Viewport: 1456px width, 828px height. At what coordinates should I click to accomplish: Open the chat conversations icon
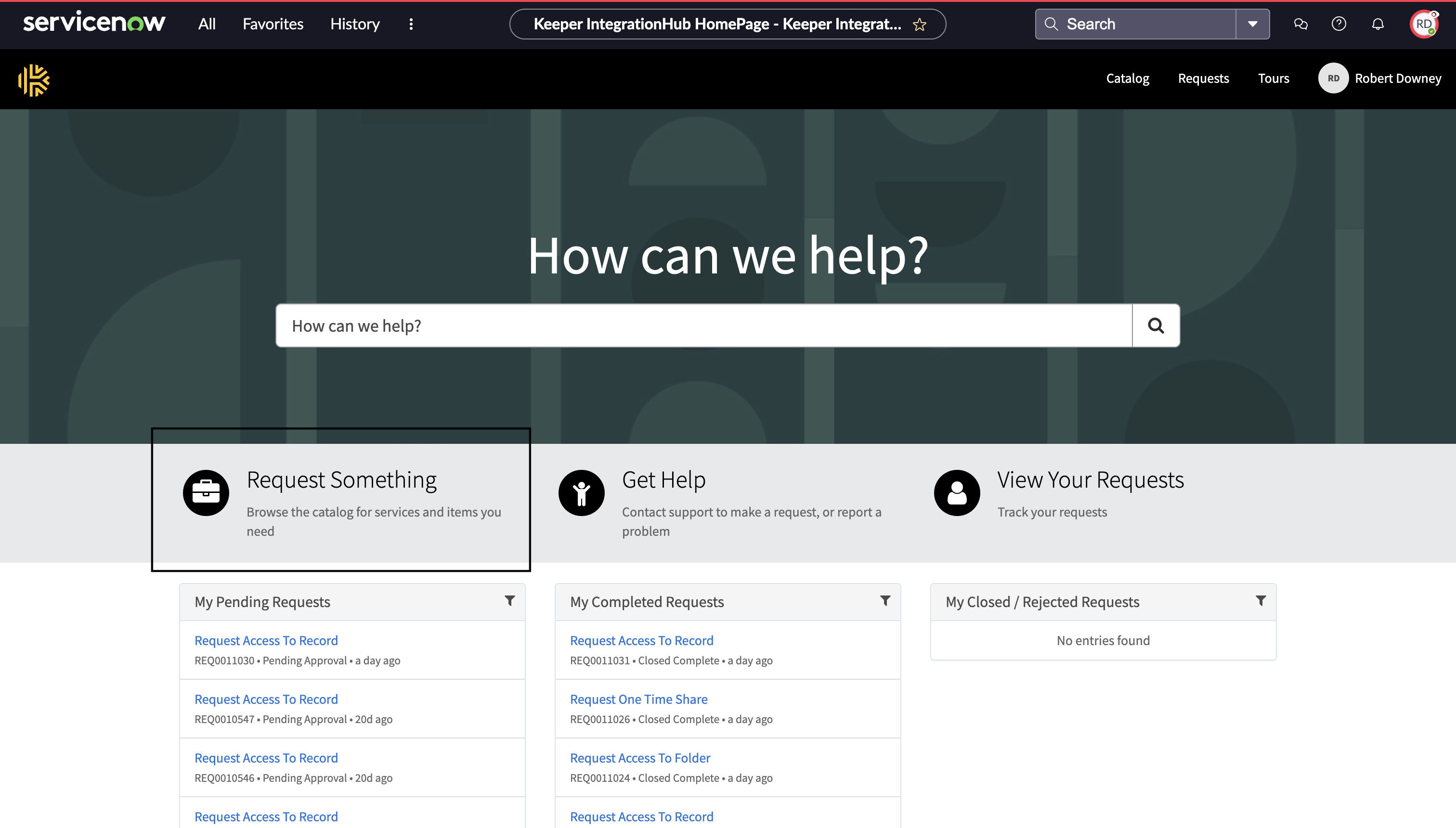click(1300, 24)
